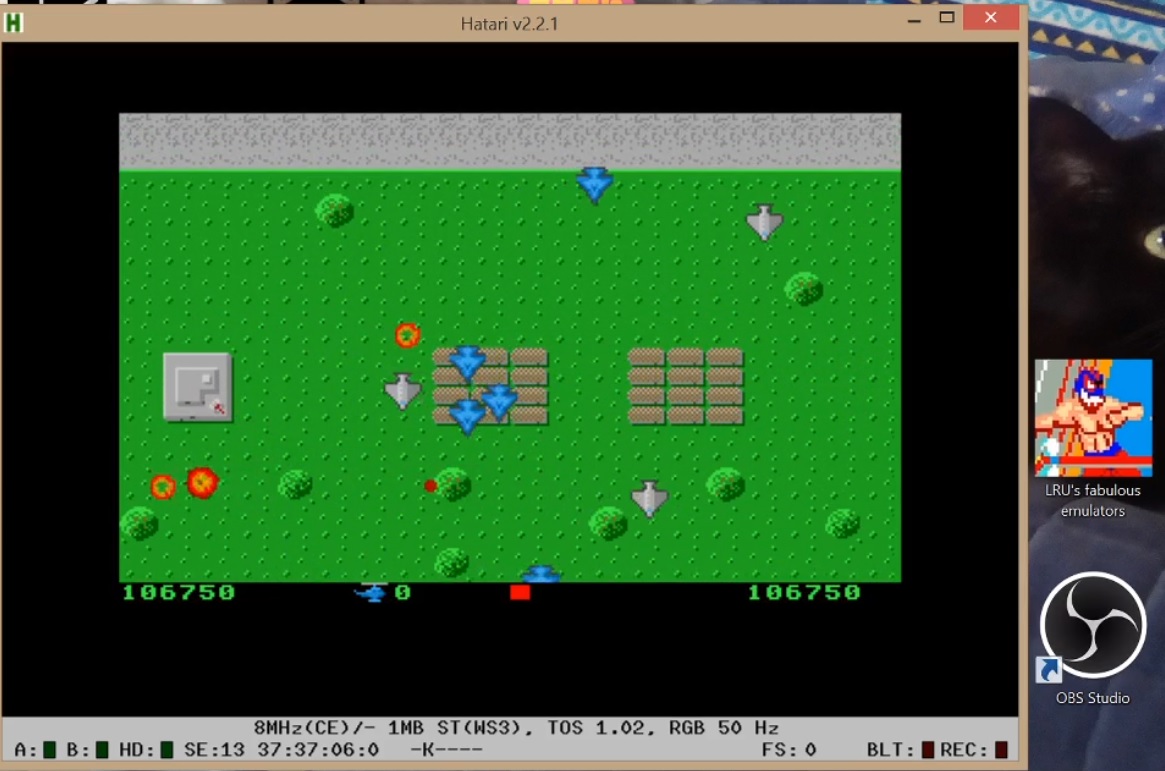
Task: Open LRU's fabulous emulators desktop icon
Action: click(1093, 420)
